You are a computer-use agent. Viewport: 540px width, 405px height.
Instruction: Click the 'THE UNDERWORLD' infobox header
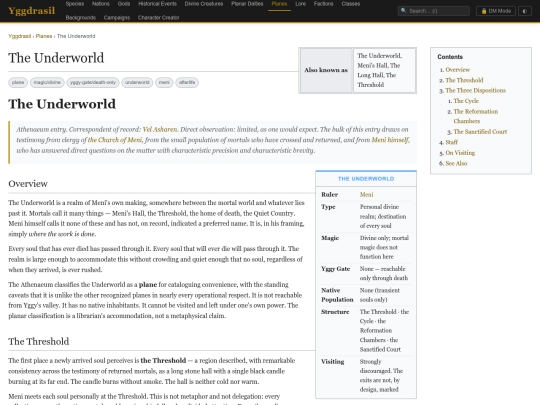[x=366, y=179]
